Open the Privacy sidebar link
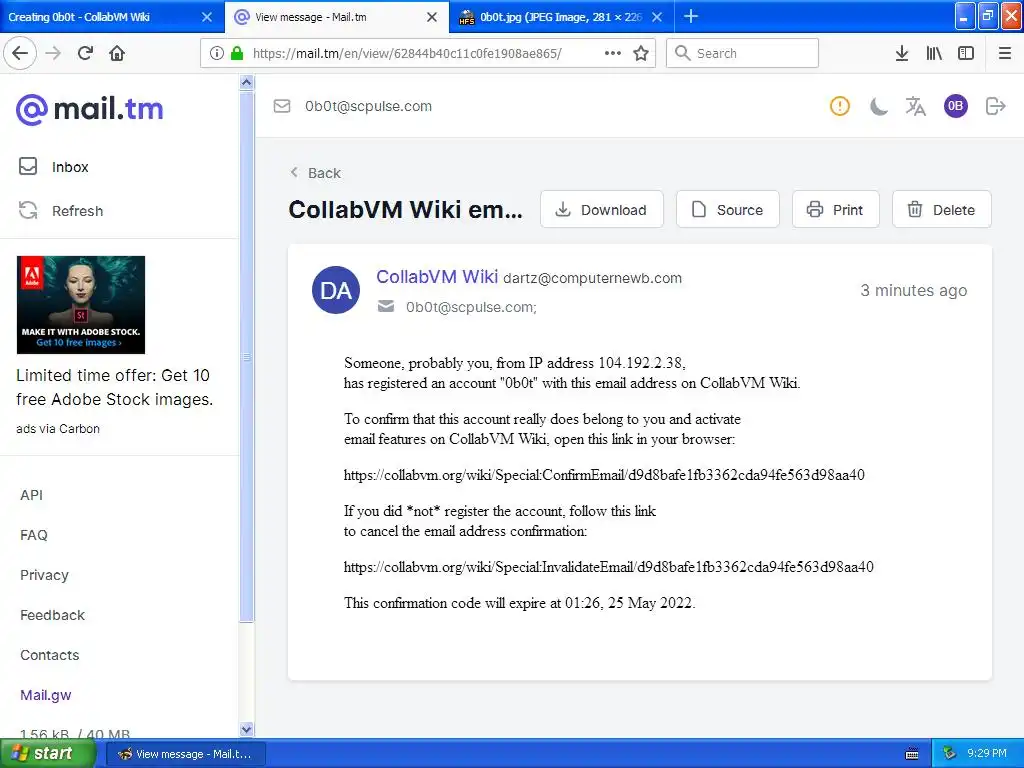Image resolution: width=1024 pixels, height=768 pixels. click(x=44, y=575)
